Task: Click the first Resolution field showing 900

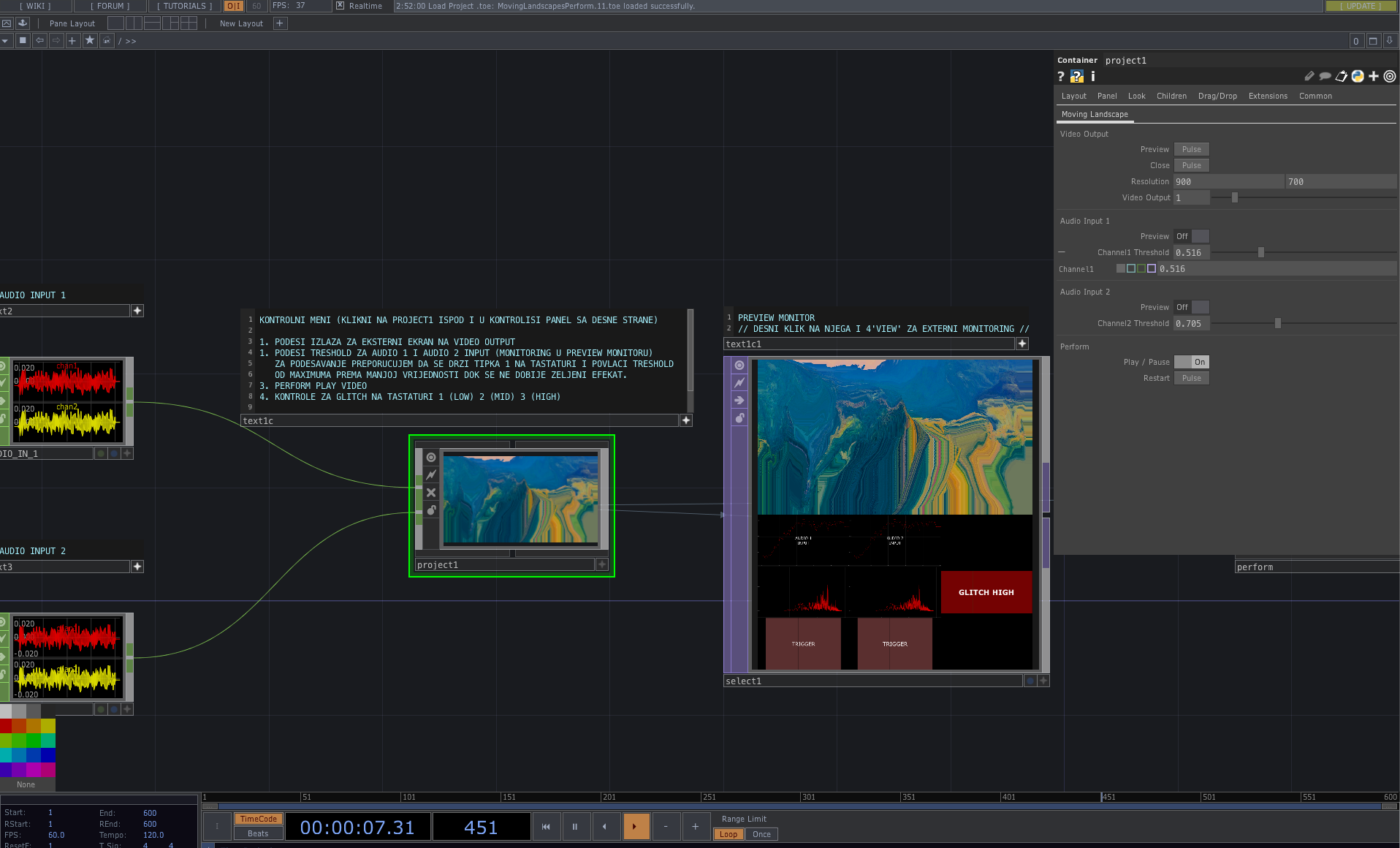Action: [x=1228, y=181]
